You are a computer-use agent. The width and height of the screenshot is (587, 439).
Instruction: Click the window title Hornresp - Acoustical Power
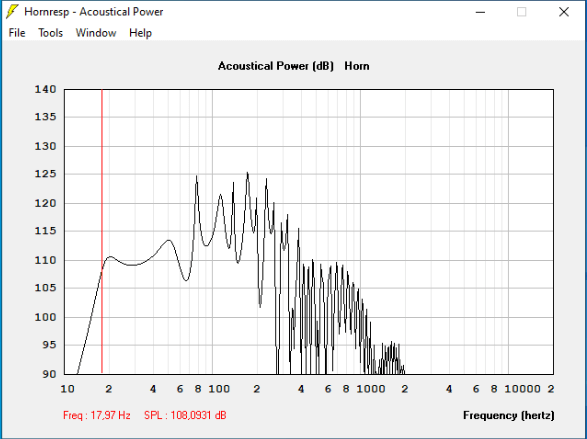click(x=94, y=12)
